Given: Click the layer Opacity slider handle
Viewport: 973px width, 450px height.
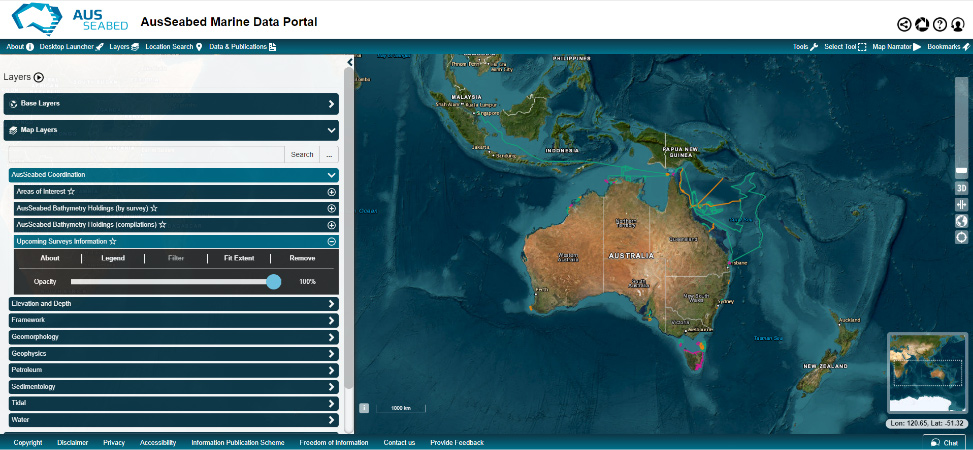Looking at the screenshot, I should click(x=274, y=282).
